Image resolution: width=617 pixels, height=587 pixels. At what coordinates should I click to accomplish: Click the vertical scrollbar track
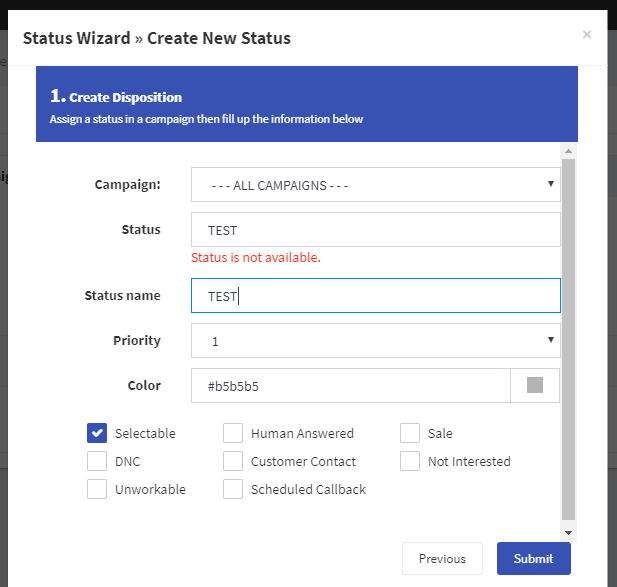tap(568, 340)
